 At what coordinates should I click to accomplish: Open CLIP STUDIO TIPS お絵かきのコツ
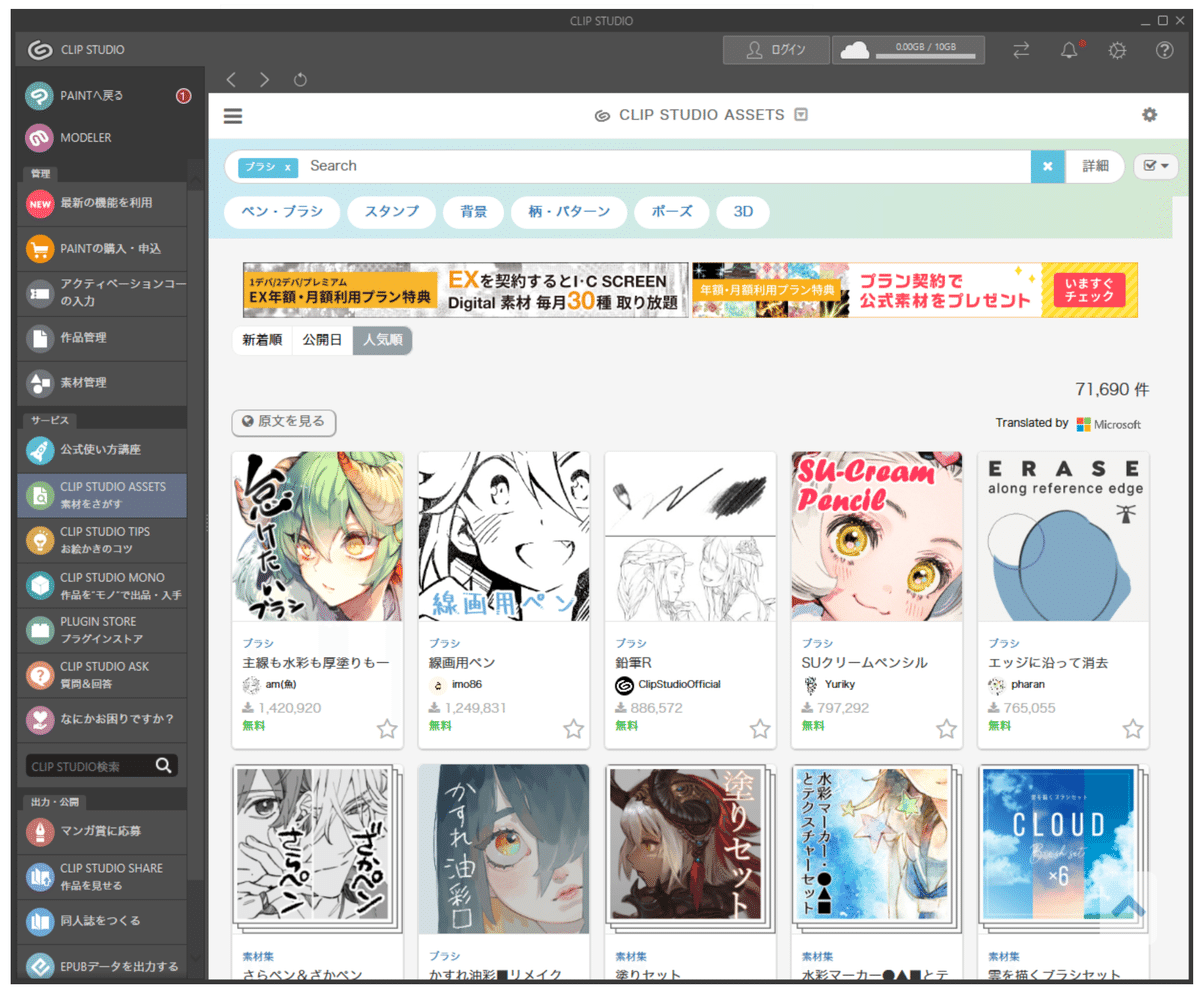(x=103, y=540)
